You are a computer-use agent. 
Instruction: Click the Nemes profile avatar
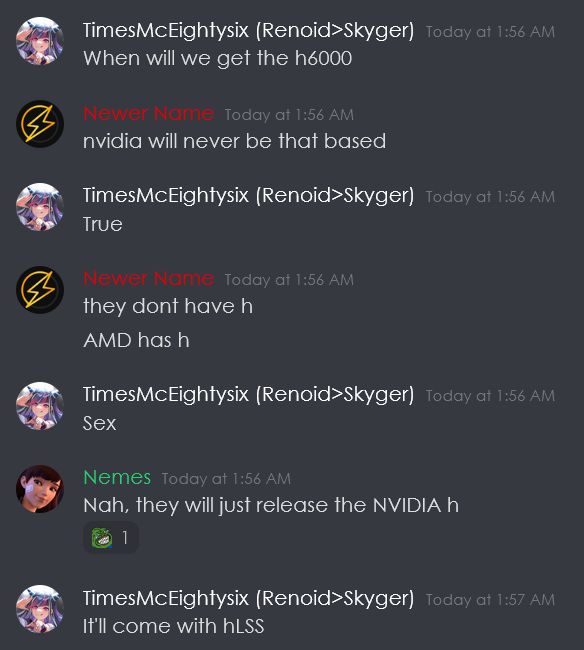point(40,489)
